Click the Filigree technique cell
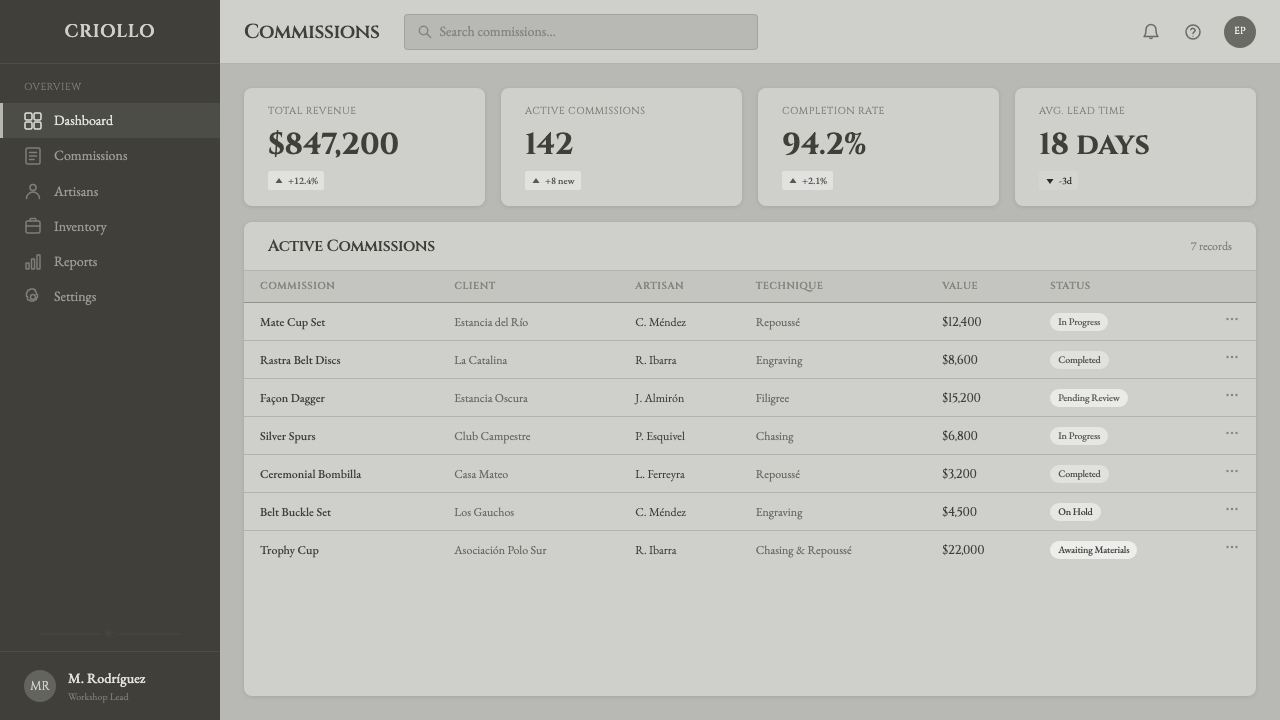Screen dimensions: 1280x720 click(772, 398)
